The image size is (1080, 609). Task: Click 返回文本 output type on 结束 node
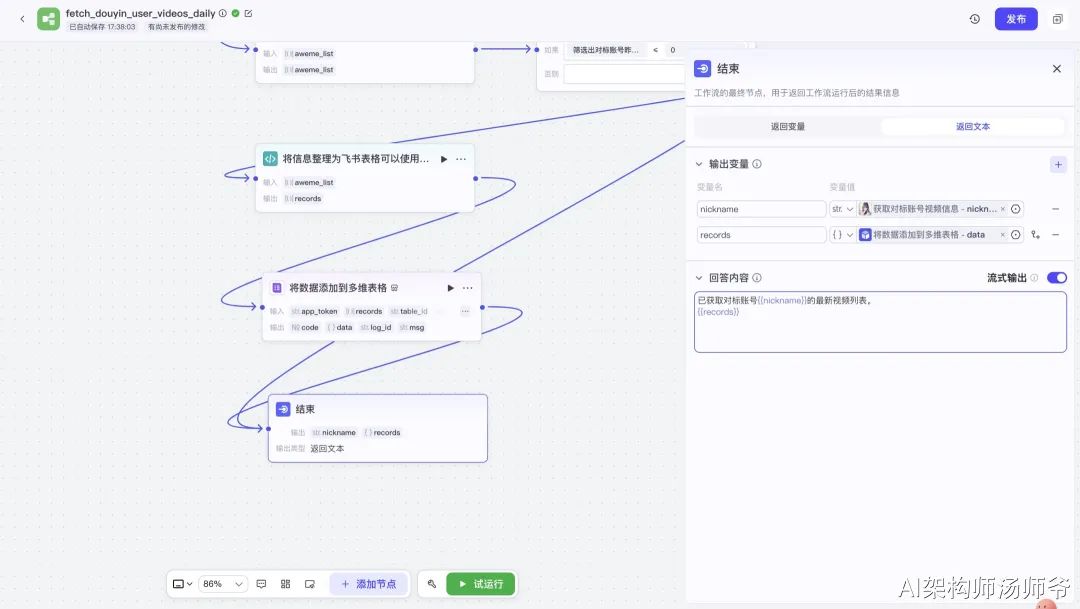click(x=327, y=448)
